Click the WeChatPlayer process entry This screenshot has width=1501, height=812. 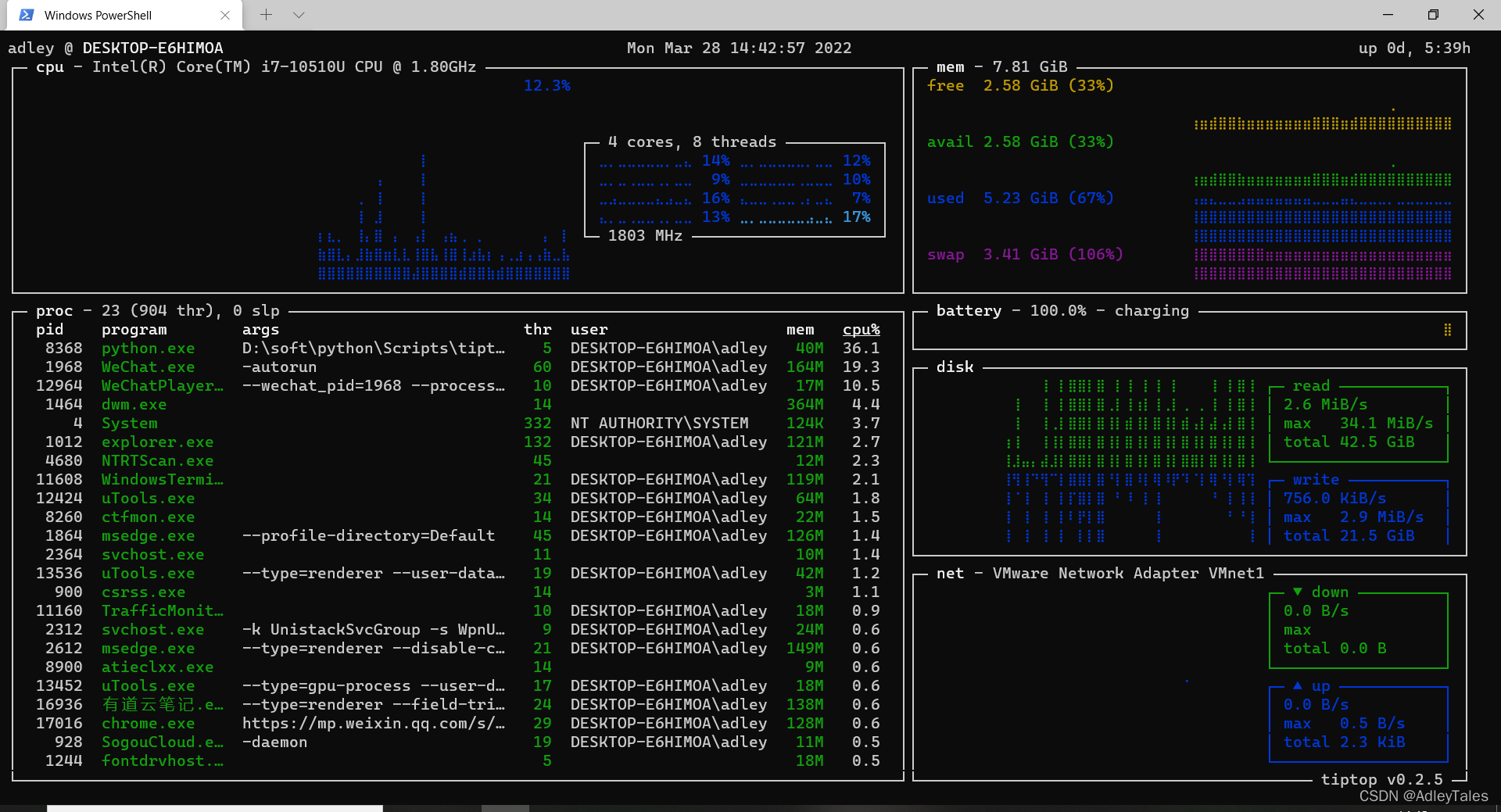tap(163, 386)
